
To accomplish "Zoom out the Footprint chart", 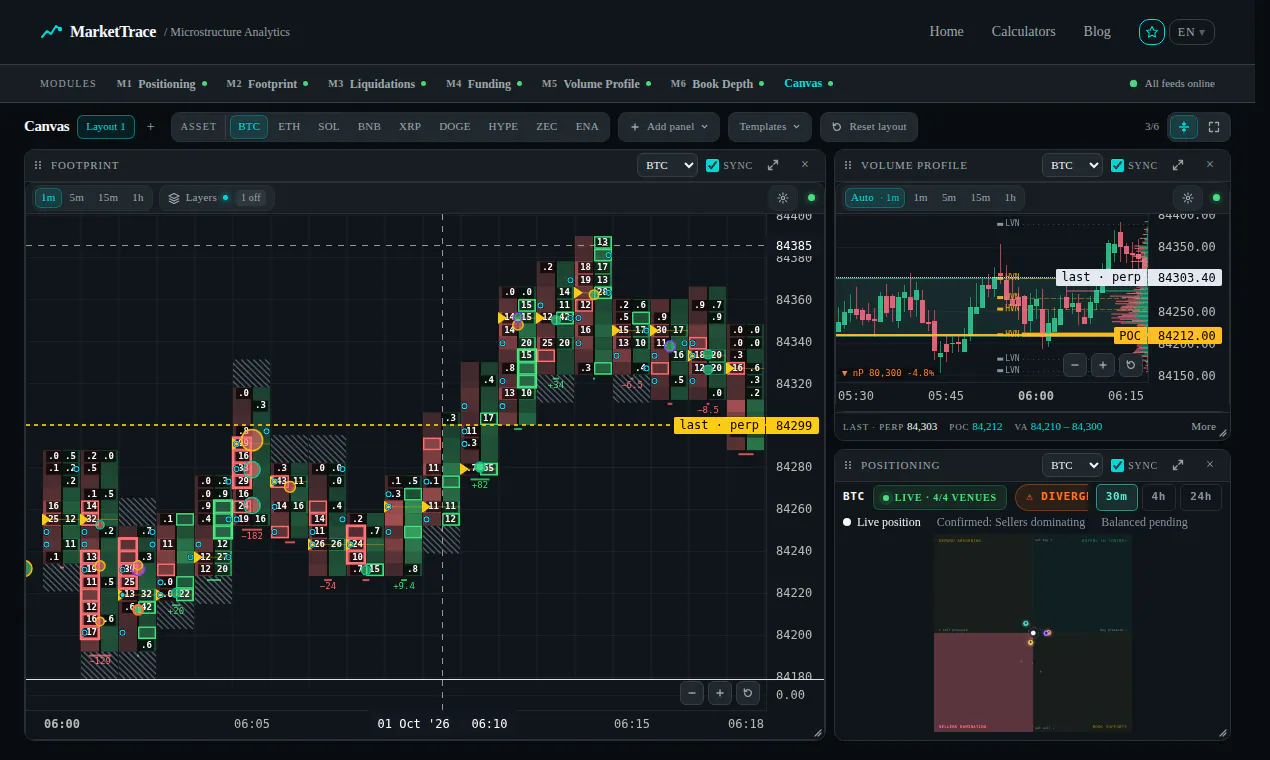I will point(692,692).
